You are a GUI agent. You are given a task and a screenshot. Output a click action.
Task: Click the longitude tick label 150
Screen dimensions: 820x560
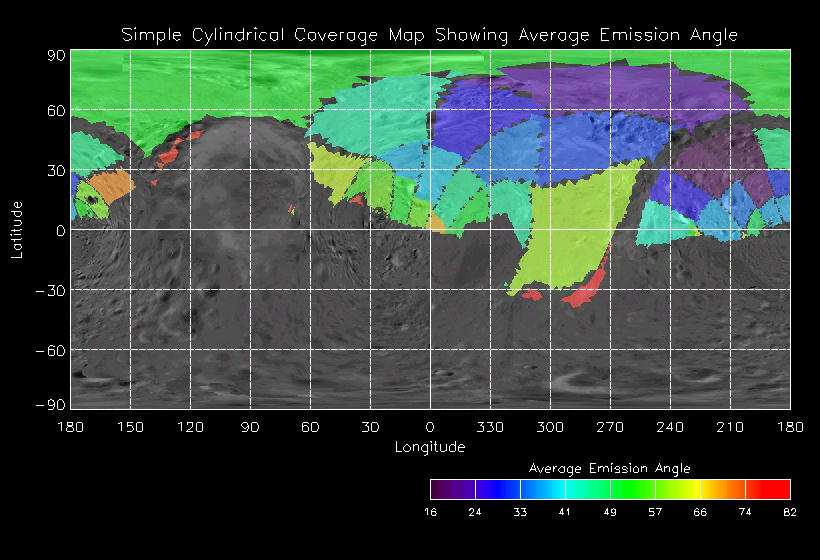130,427
